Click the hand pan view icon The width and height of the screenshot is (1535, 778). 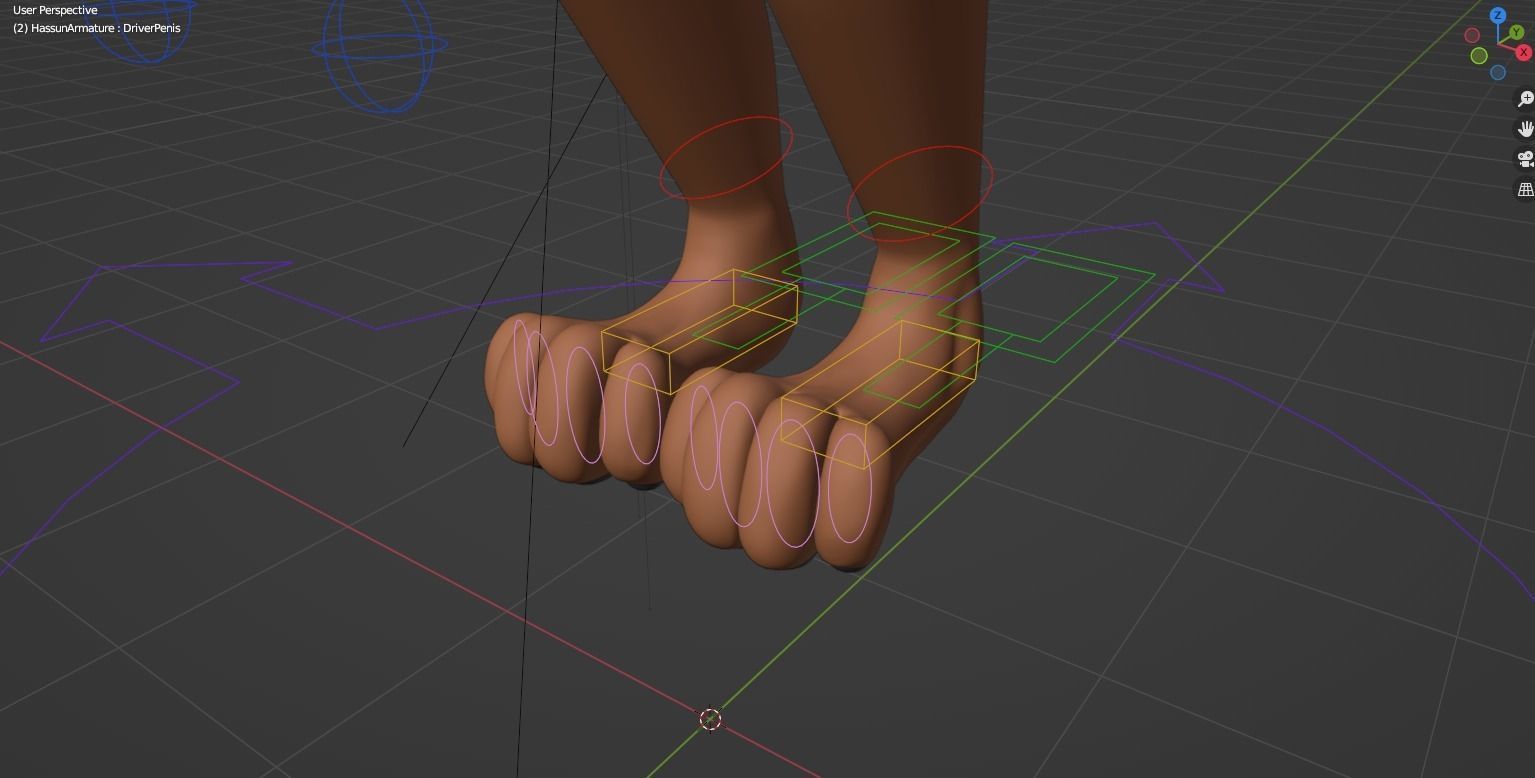(1525, 129)
